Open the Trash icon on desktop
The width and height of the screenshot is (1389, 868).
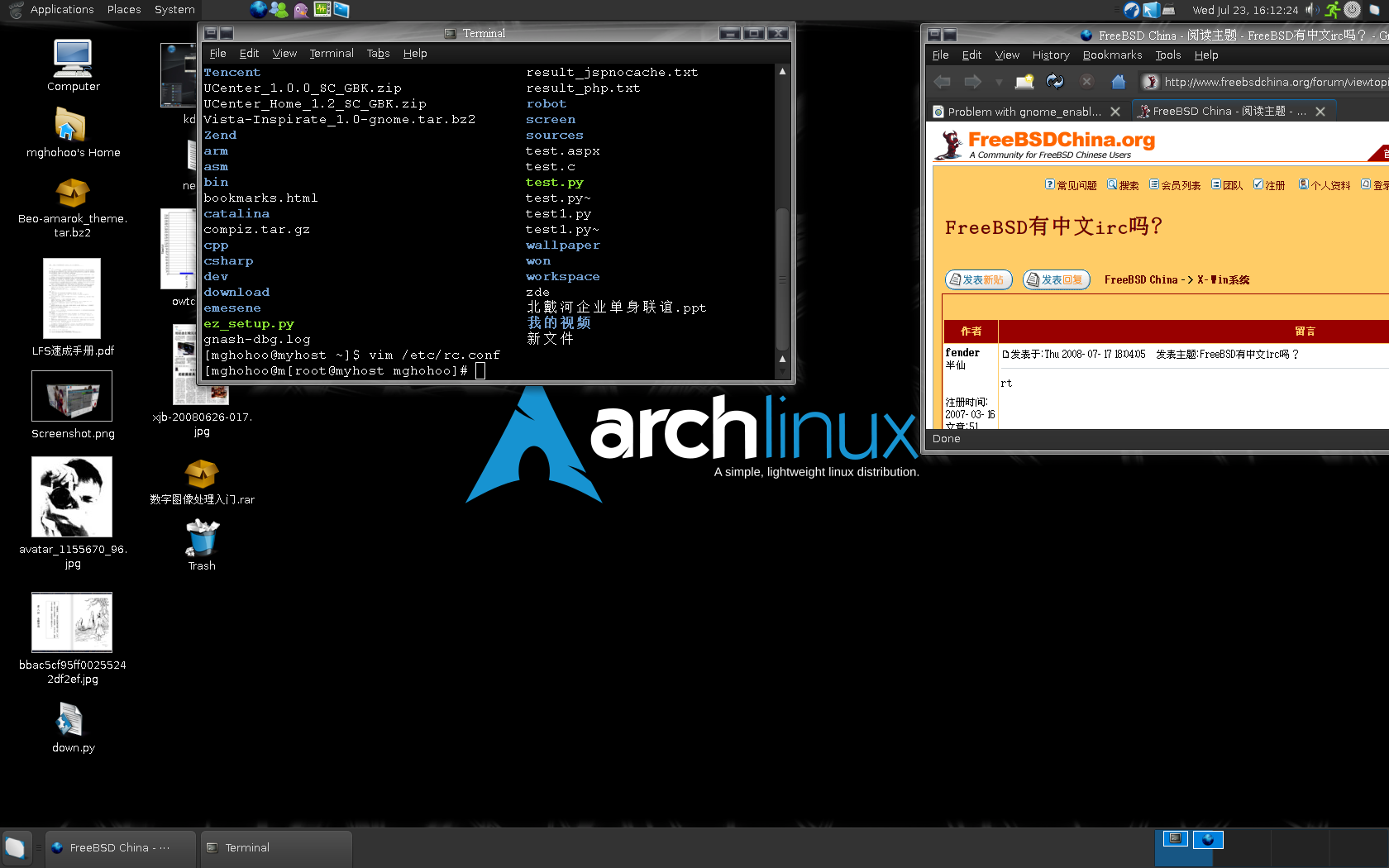point(202,545)
